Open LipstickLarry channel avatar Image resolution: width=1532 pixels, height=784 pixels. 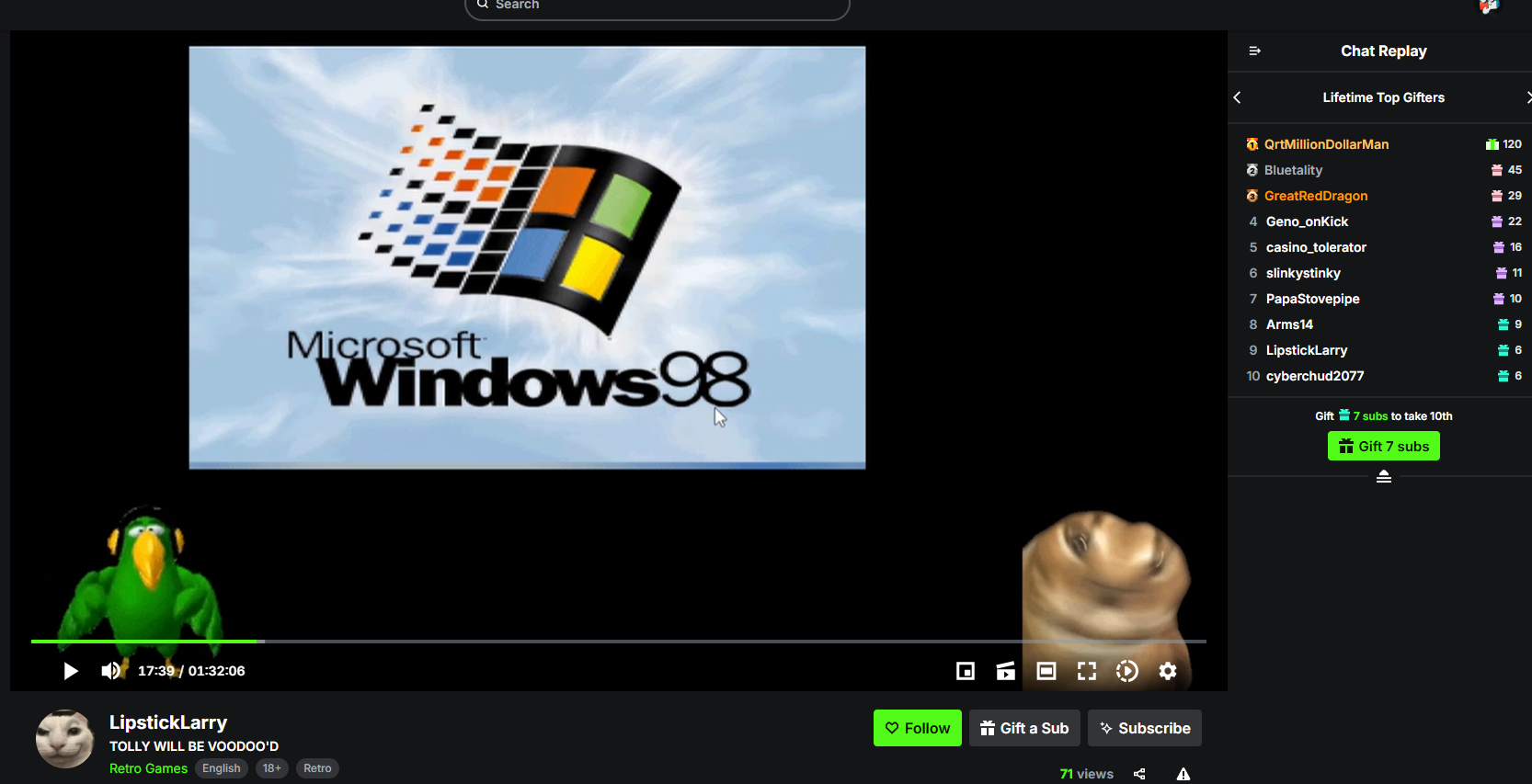tap(64, 739)
